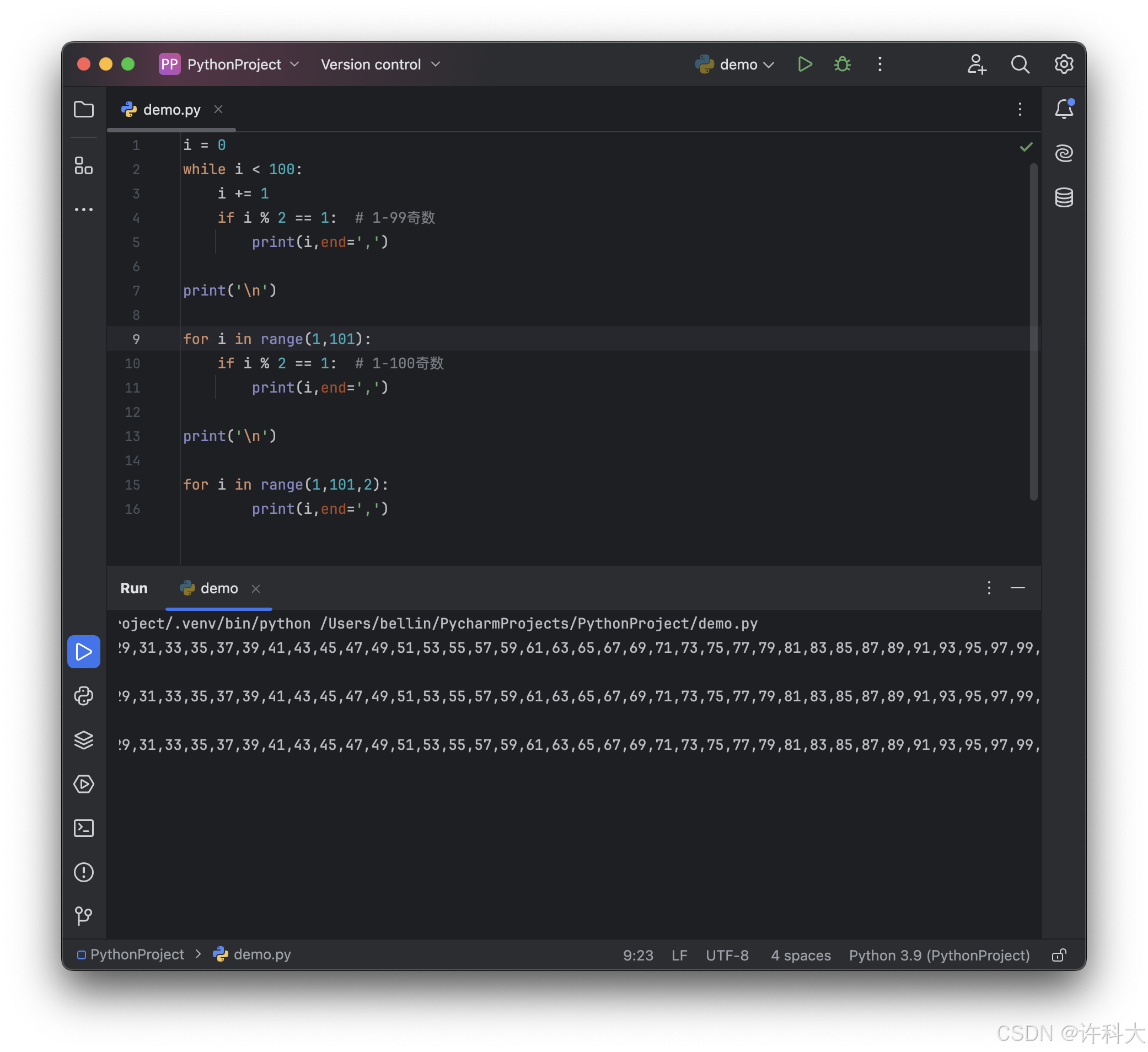Screen dimensions: 1148x1052
Task: Click the green inspection checkmark
Action: point(1026,147)
